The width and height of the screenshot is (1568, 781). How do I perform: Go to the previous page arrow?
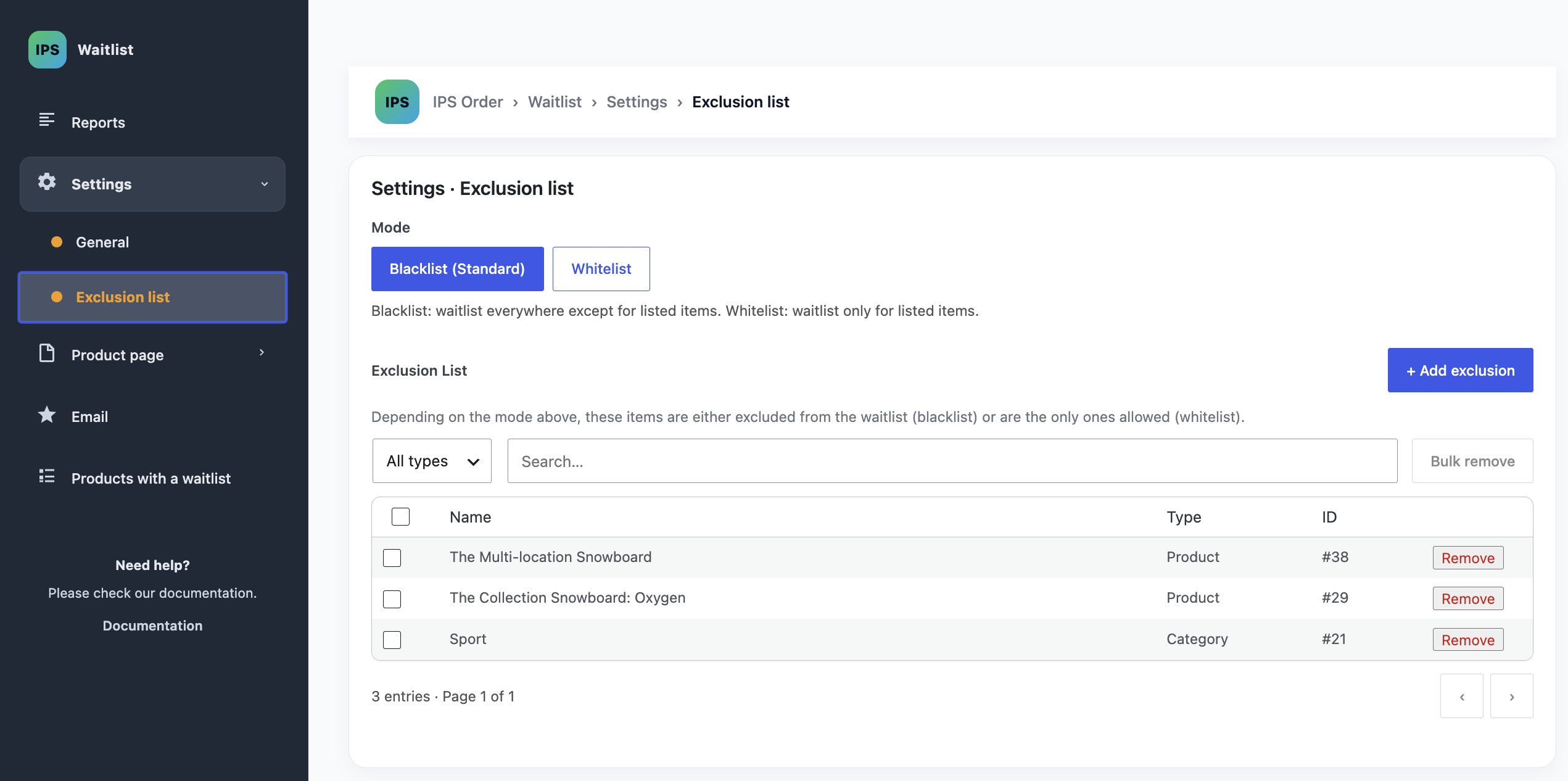[1461, 696]
